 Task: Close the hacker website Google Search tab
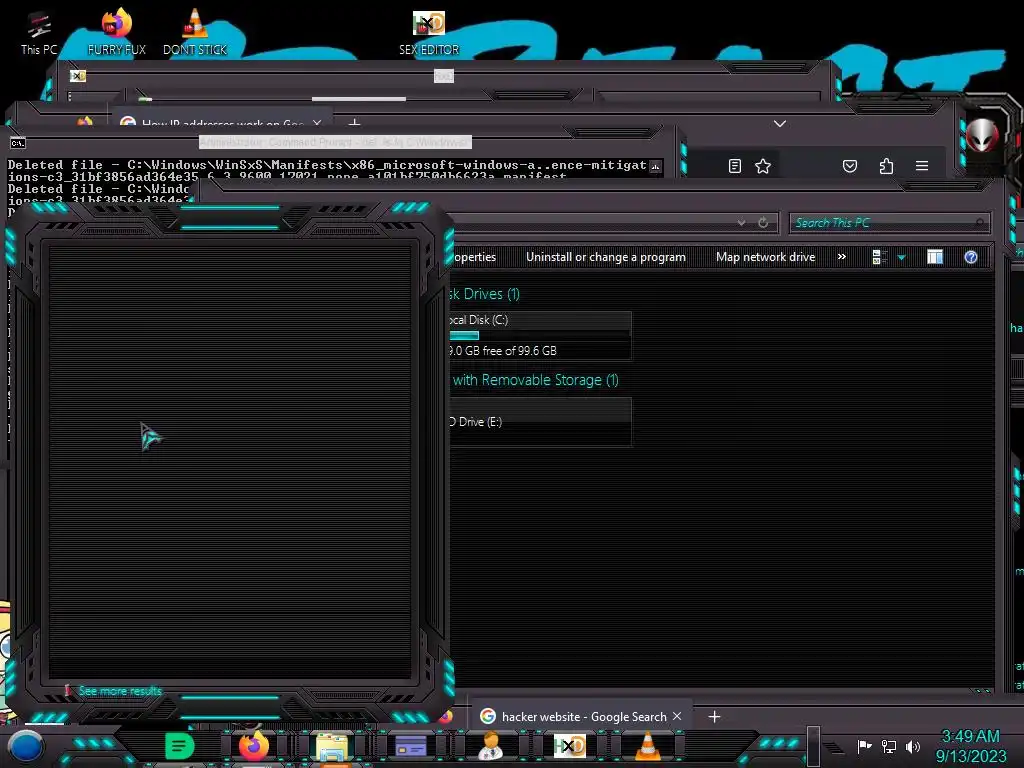tap(677, 716)
